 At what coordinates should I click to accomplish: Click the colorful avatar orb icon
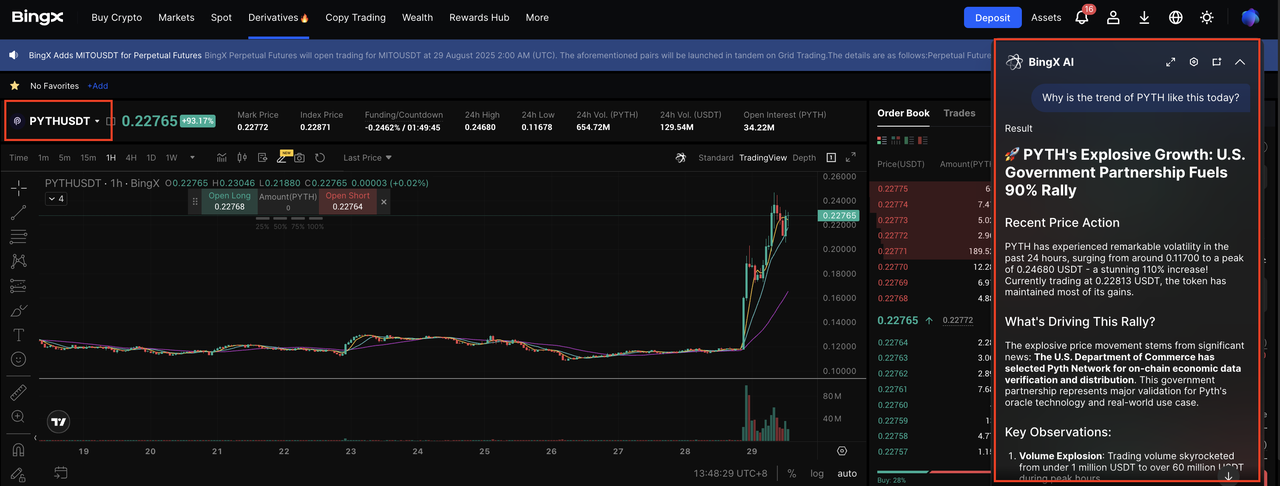point(1251,17)
